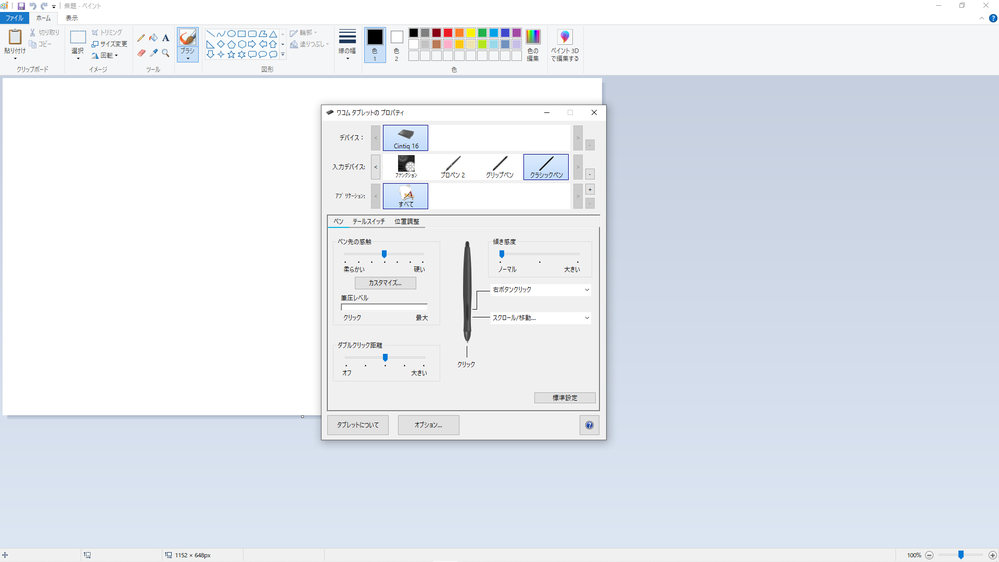The height and width of the screenshot is (562, 999).
Task: Switch to the ホーム ribbon tab
Action: point(43,18)
